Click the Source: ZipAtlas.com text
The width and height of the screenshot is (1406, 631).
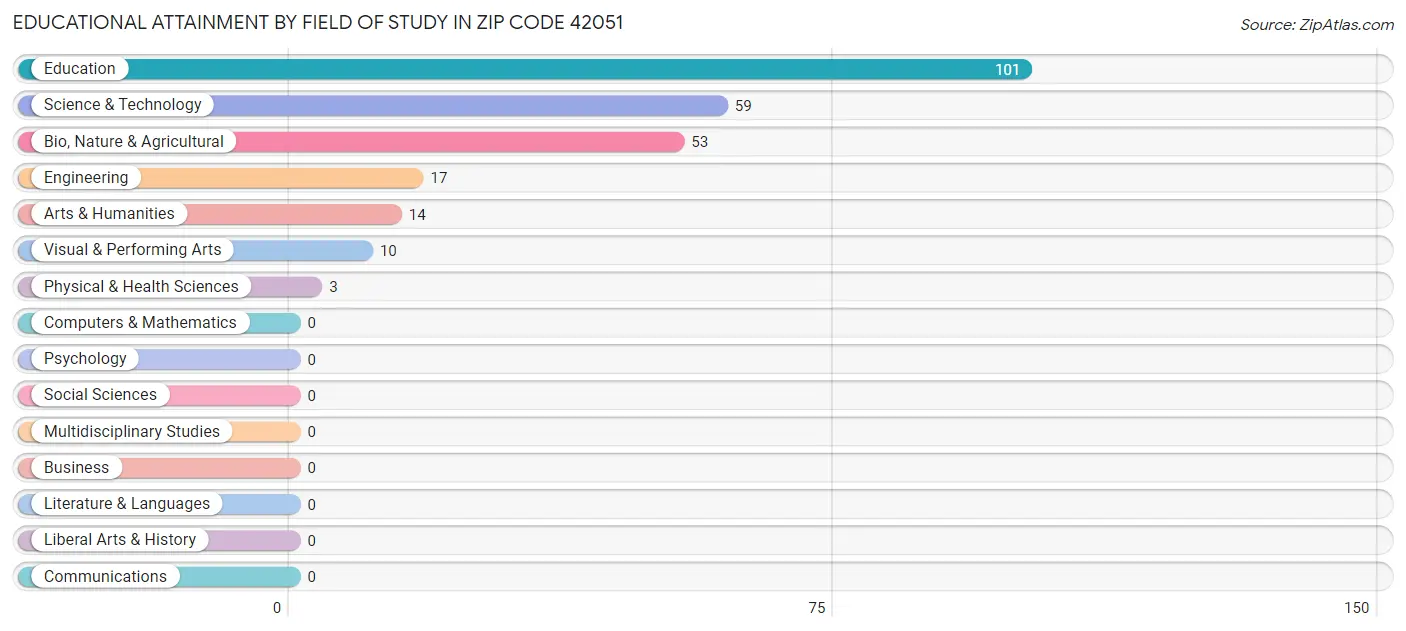click(x=1317, y=25)
